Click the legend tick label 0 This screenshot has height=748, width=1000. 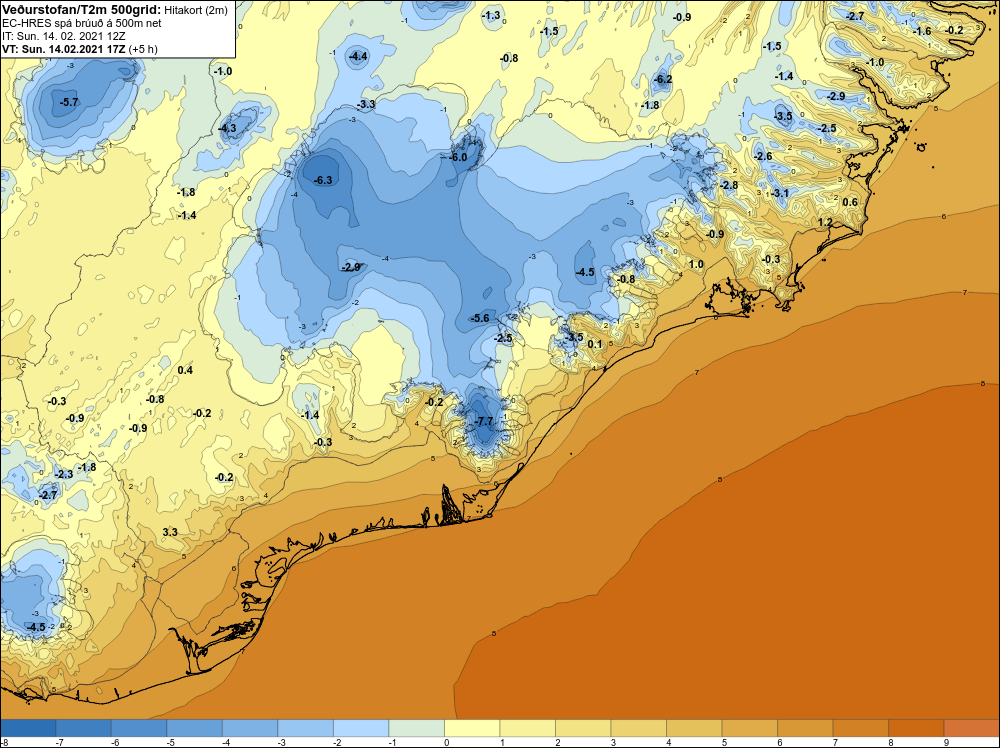tap(446, 742)
